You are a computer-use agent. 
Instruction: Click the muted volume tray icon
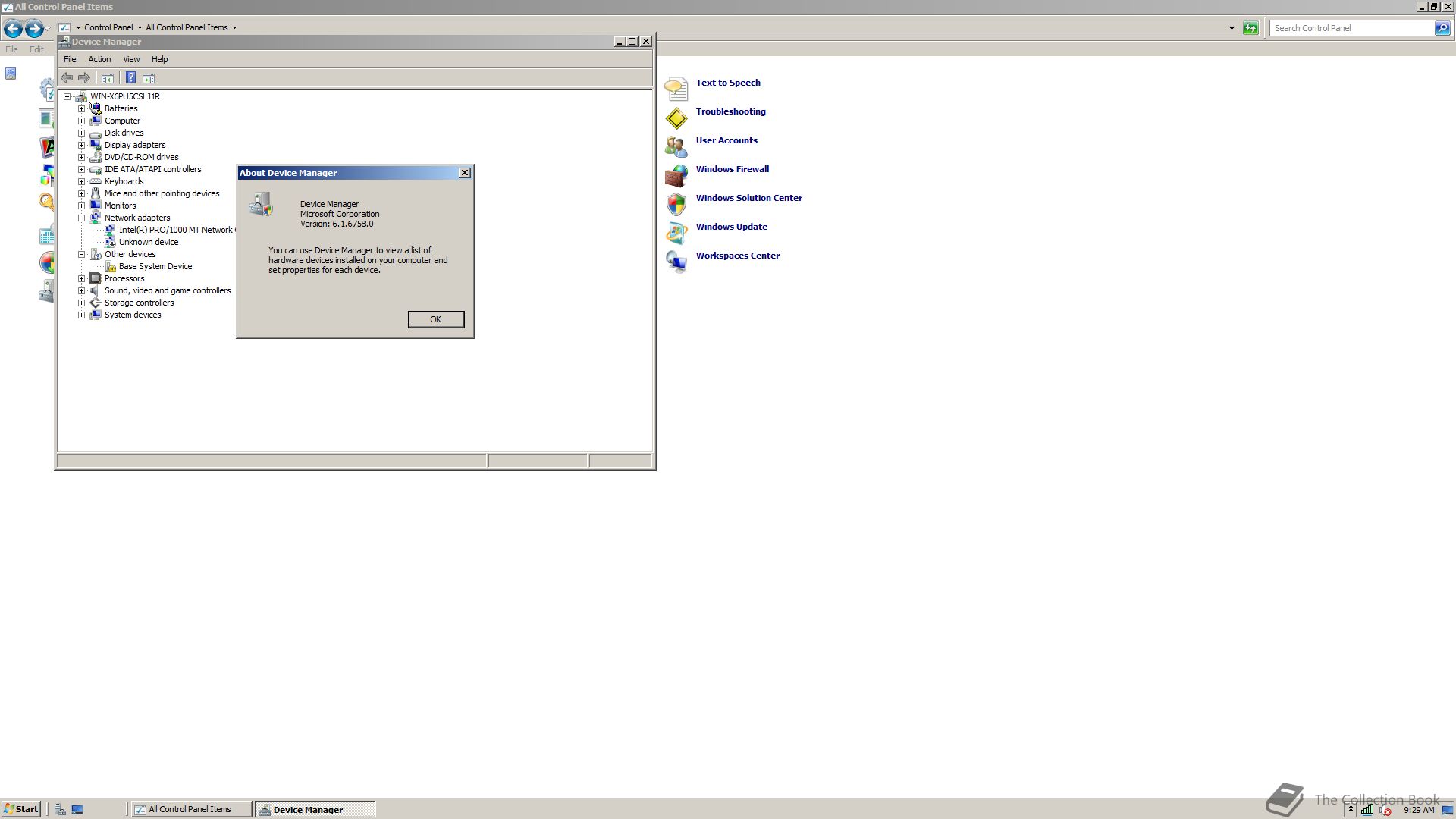tap(1385, 809)
